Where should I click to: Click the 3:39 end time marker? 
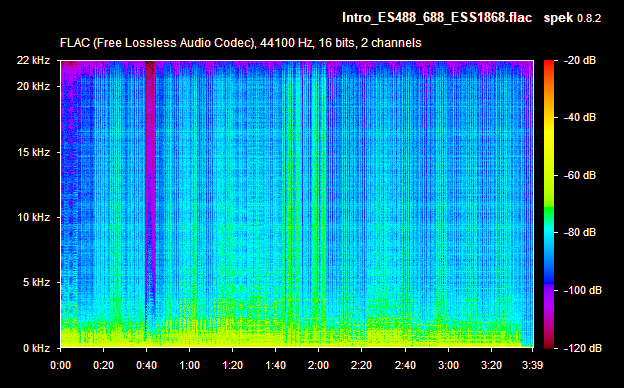[532, 365]
